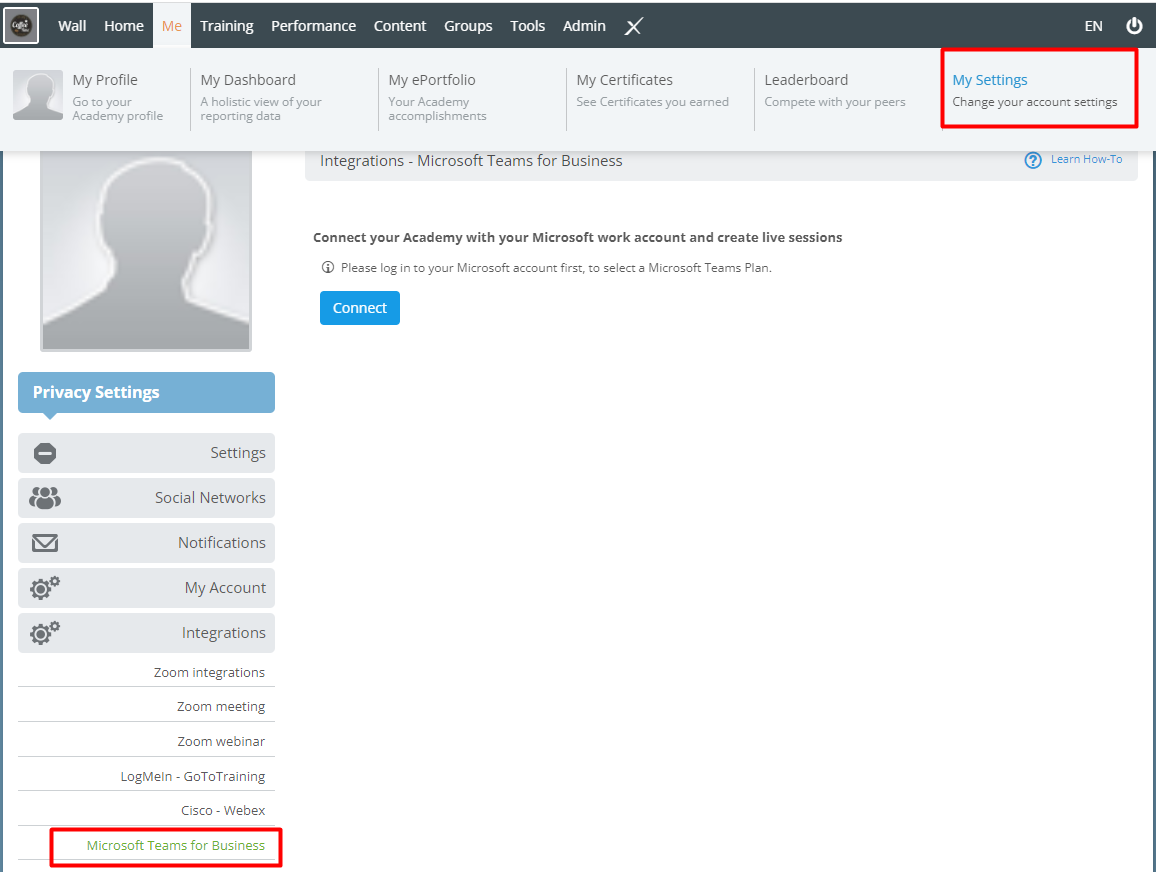Click the Integrations gears icon
Screen dimensions: 1156x872
(45, 632)
